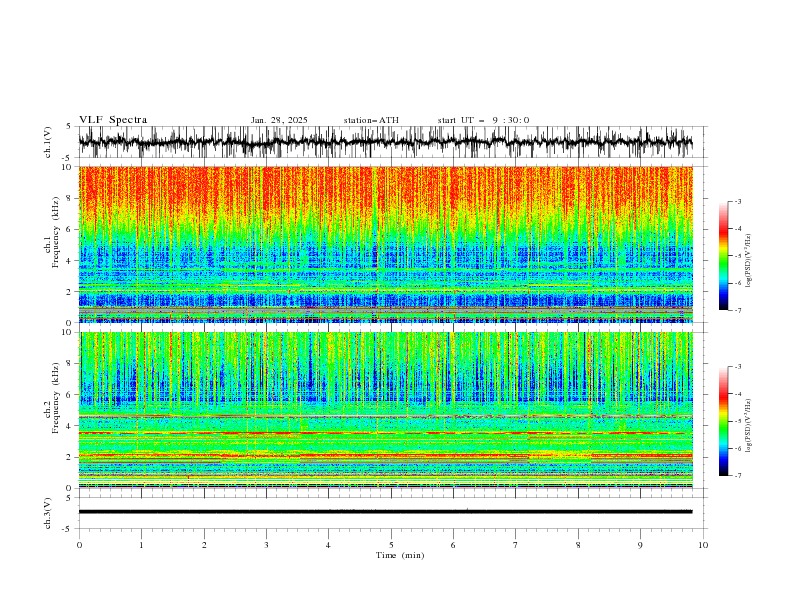The height and width of the screenshot is (612, 792).
Task: Click the ch.3 flat waveform trace
Action: click(385, 512)
